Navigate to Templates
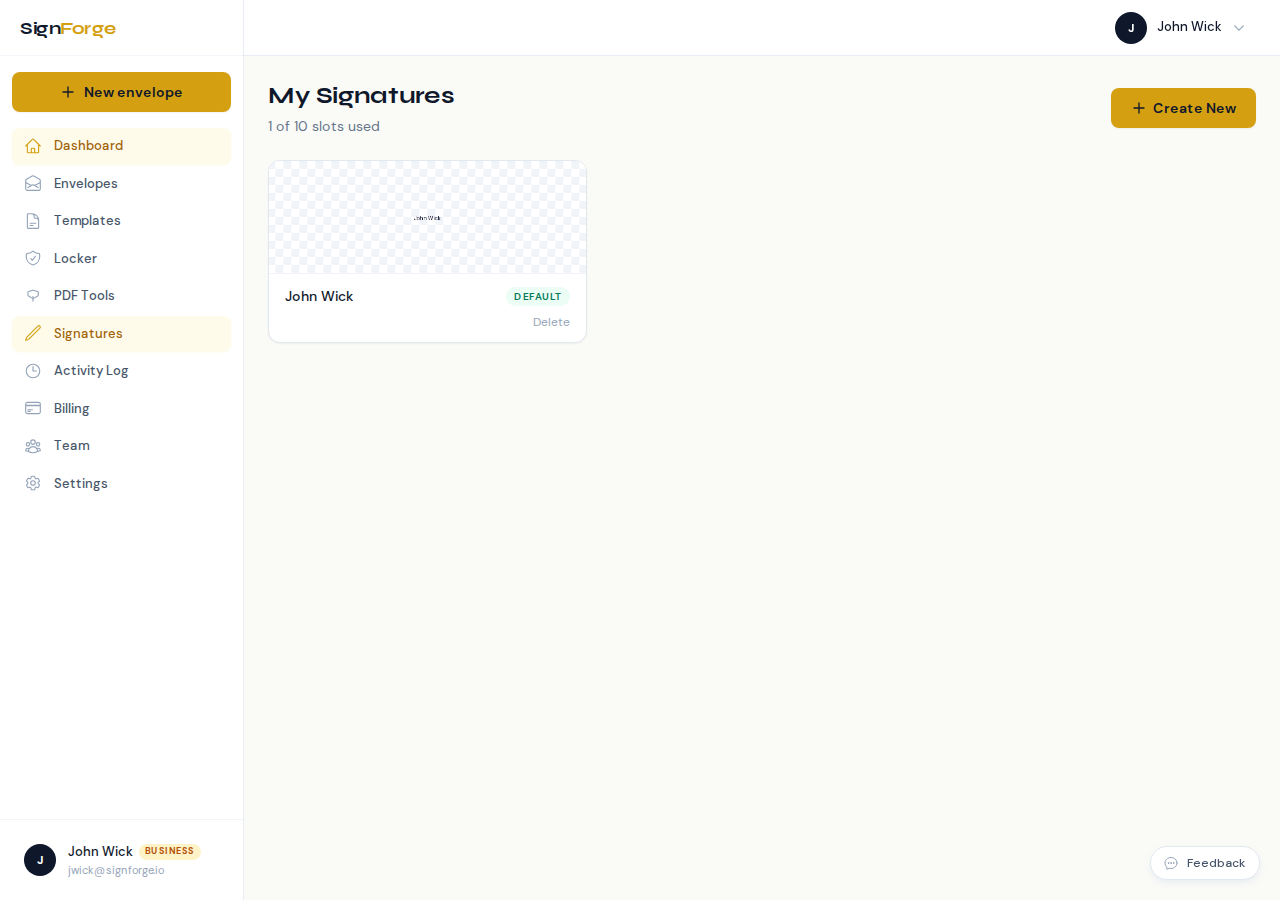The width and height of the screenshot is (1280, 900). point(121,221)
